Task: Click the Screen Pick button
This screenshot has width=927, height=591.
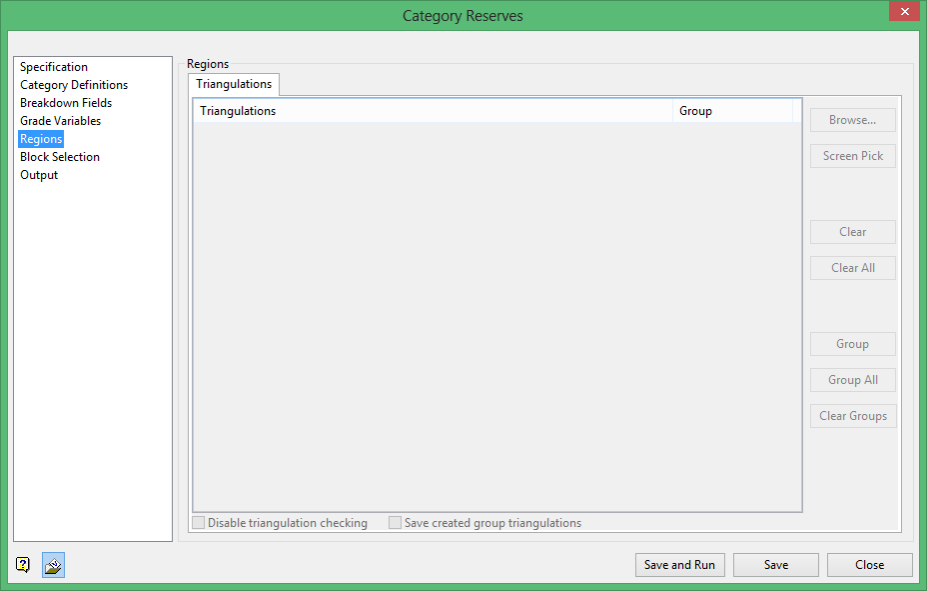Action: tap(853, 156)
